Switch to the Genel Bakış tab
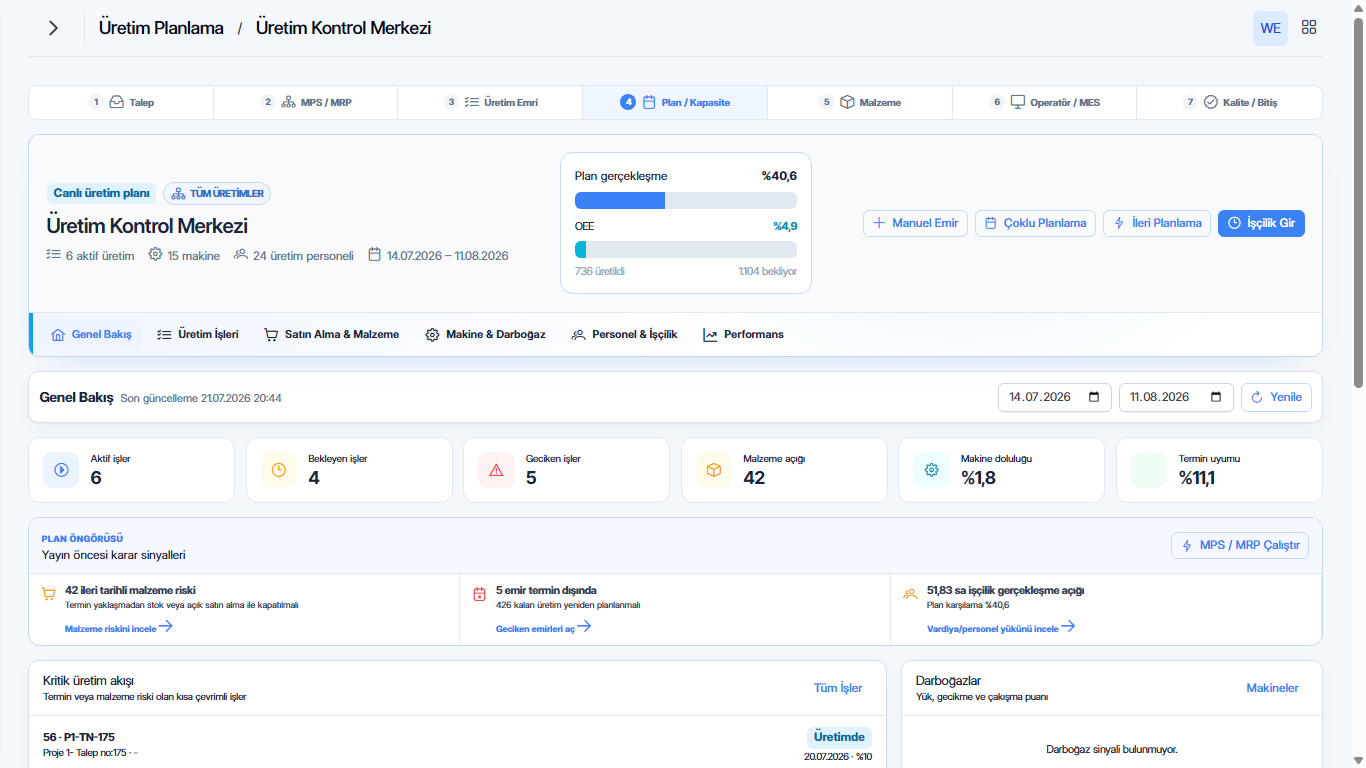 [91, 335]
